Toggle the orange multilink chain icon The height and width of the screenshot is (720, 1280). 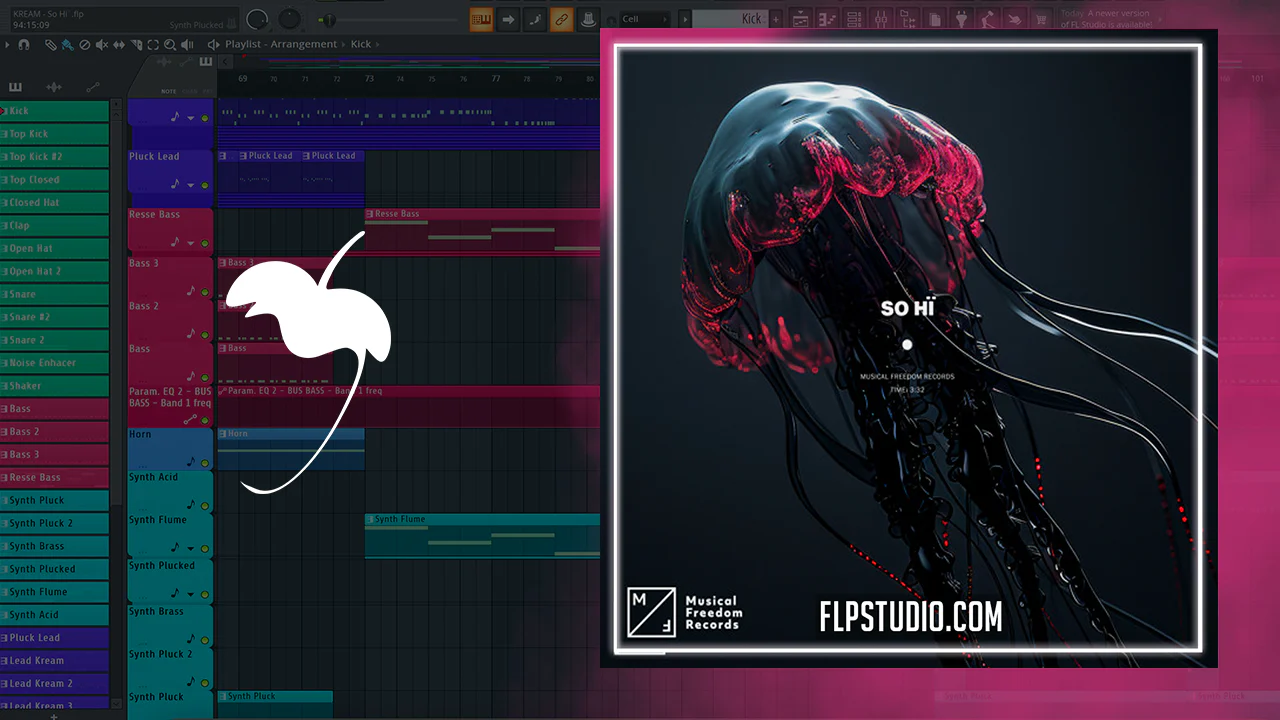pos(562,19)
